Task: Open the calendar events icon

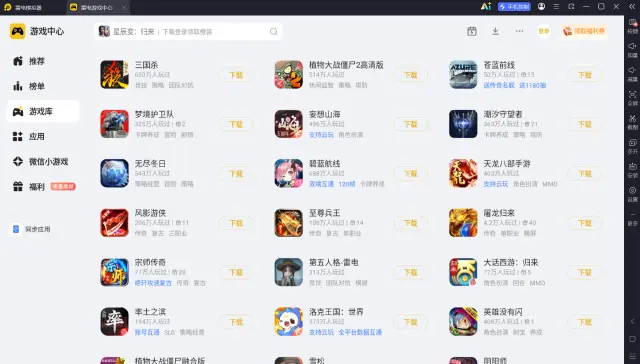Action: [472, 31]
